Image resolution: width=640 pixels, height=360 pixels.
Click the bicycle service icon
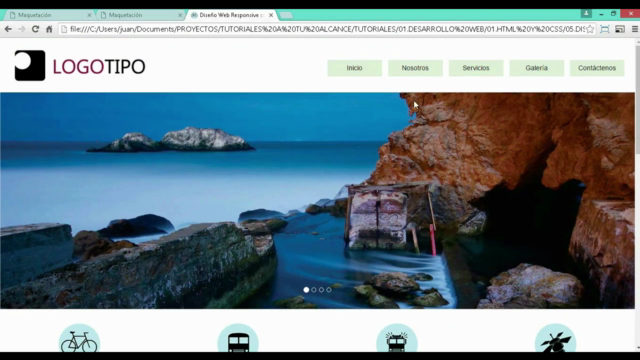tap(79, 339)
